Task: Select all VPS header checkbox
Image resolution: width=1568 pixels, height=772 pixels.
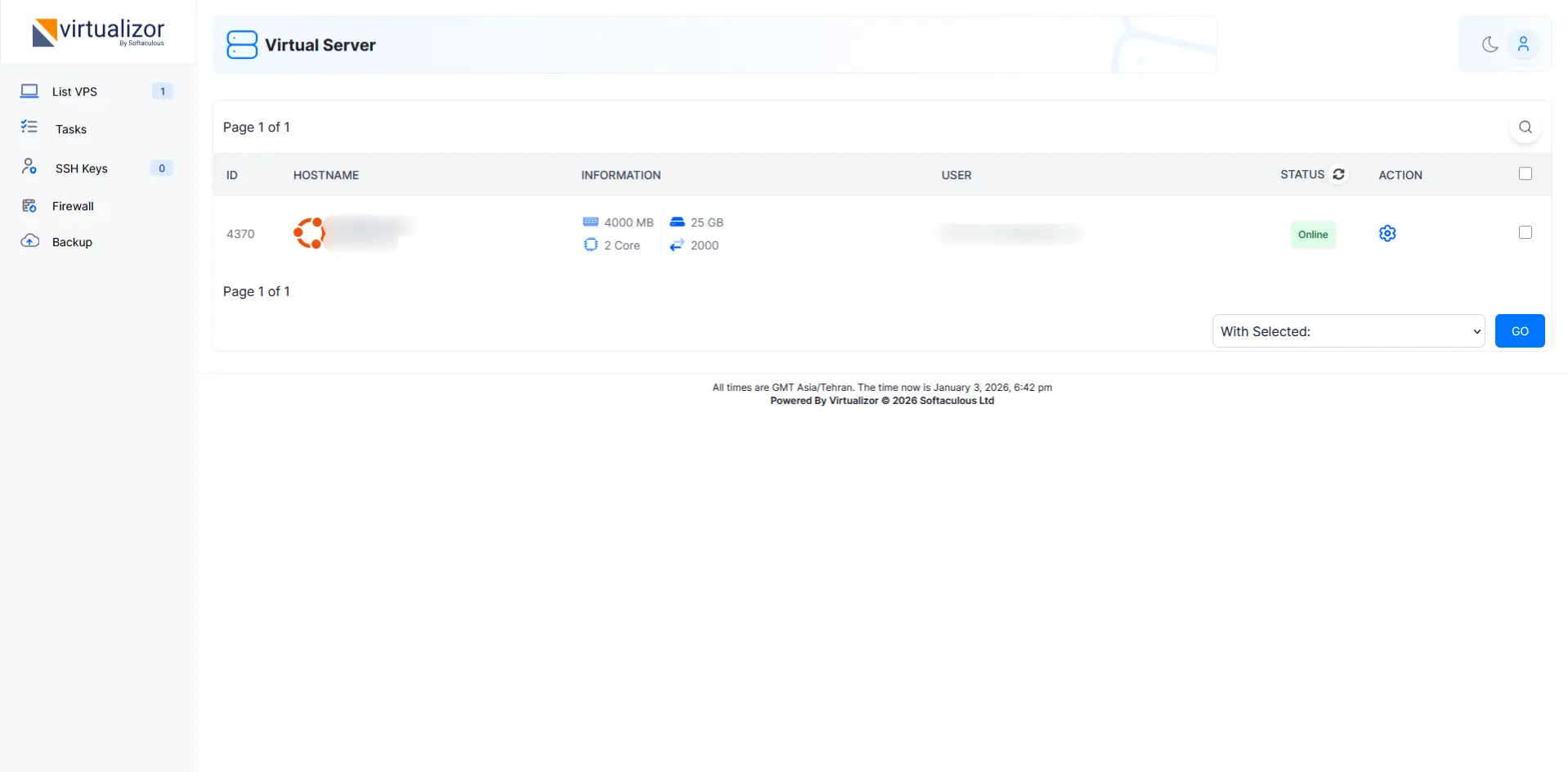Action: [x=1525, y=173]
